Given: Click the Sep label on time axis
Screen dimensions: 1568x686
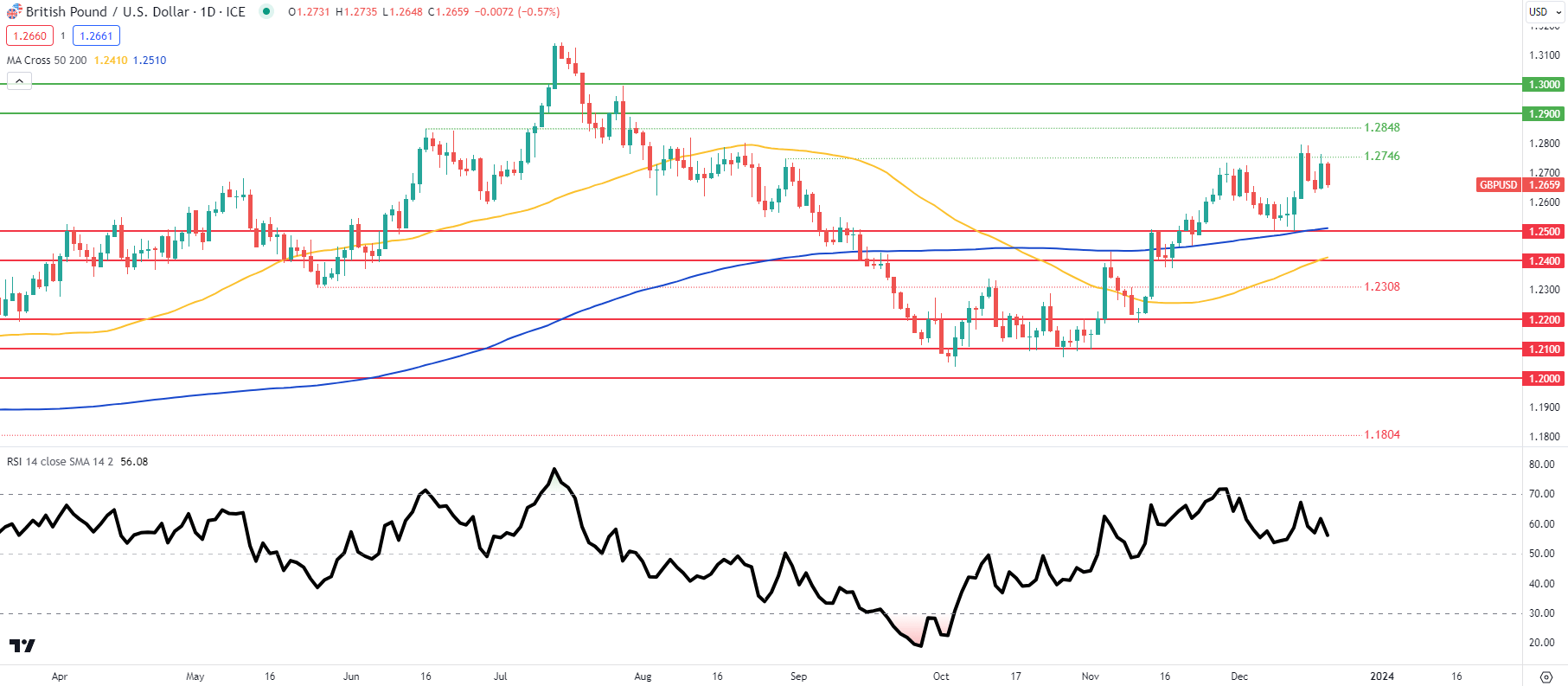Looking at the screenshot, I should 799,676.
